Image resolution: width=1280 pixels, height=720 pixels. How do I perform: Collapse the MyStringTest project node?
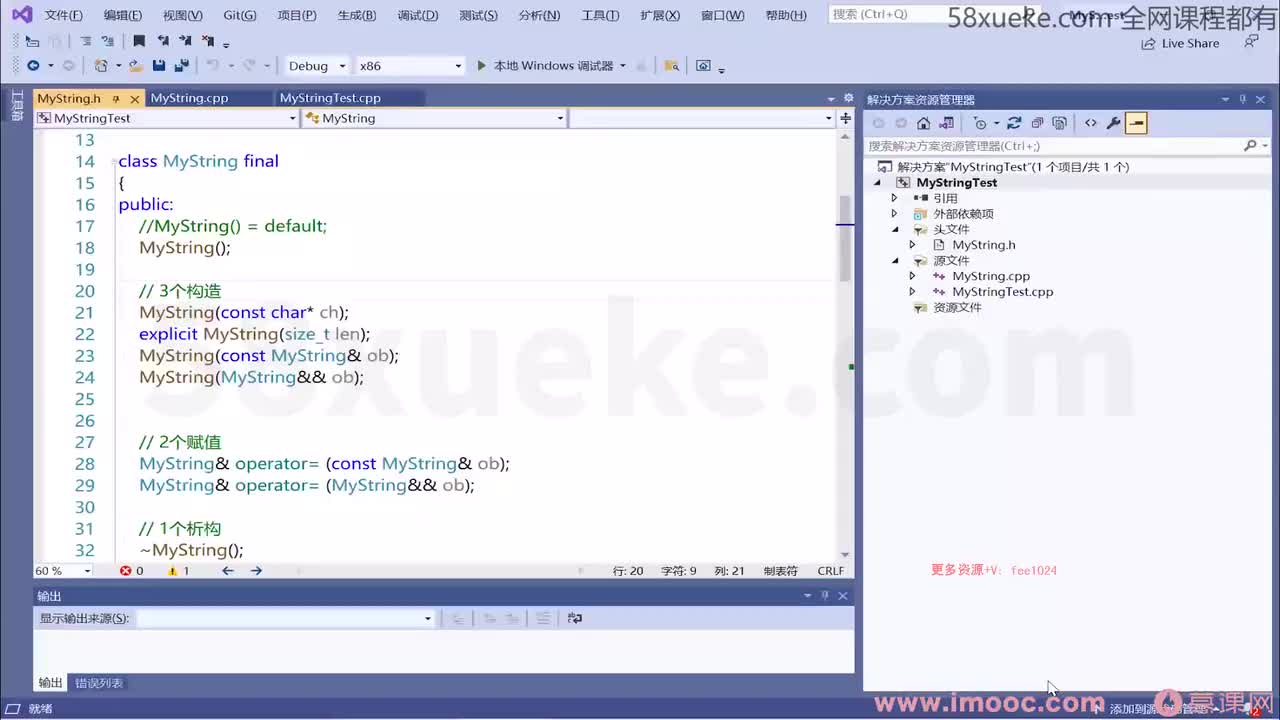click(x=879, y=183)
